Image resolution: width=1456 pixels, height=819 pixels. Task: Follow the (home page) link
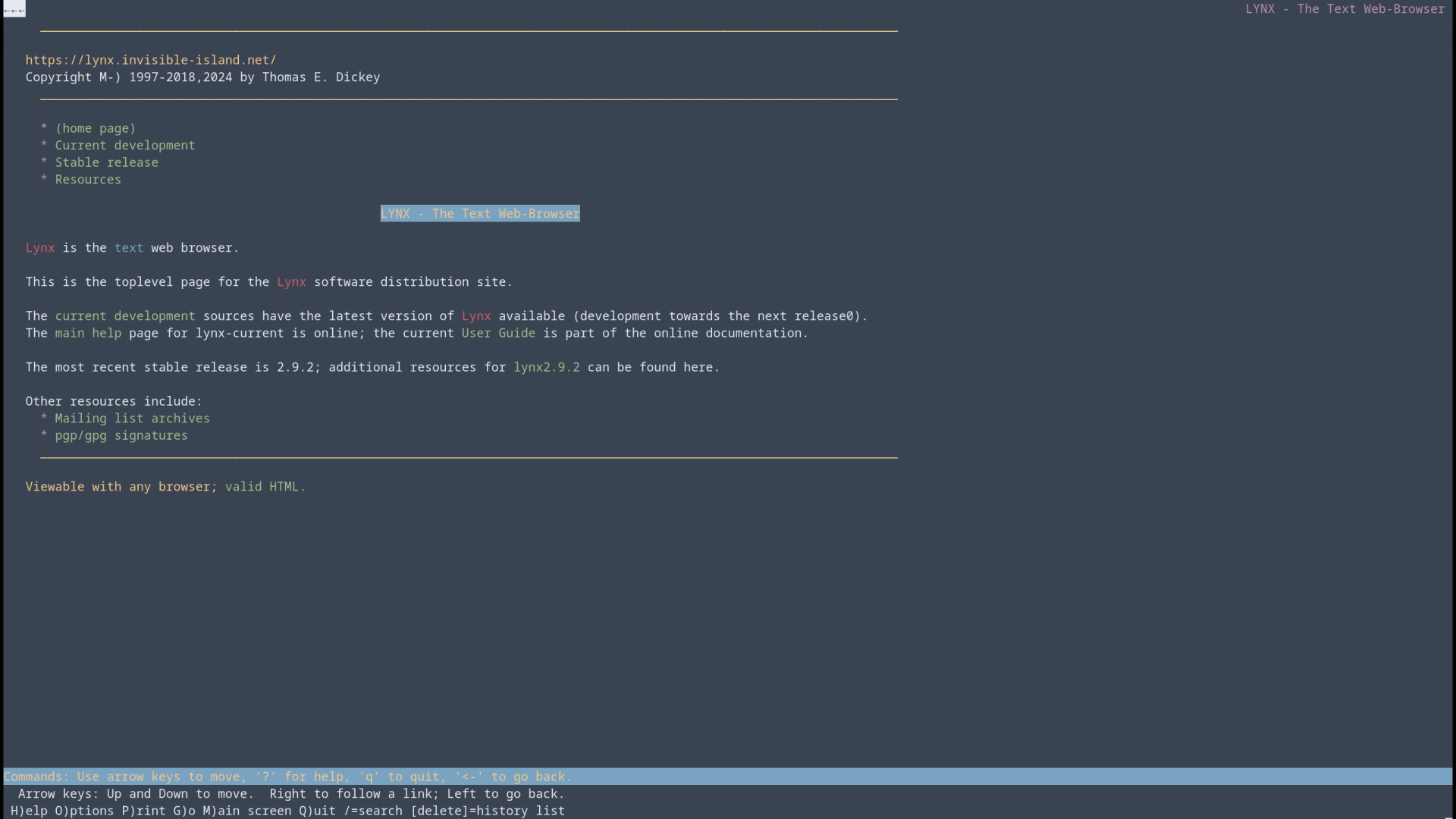(95, 128)
